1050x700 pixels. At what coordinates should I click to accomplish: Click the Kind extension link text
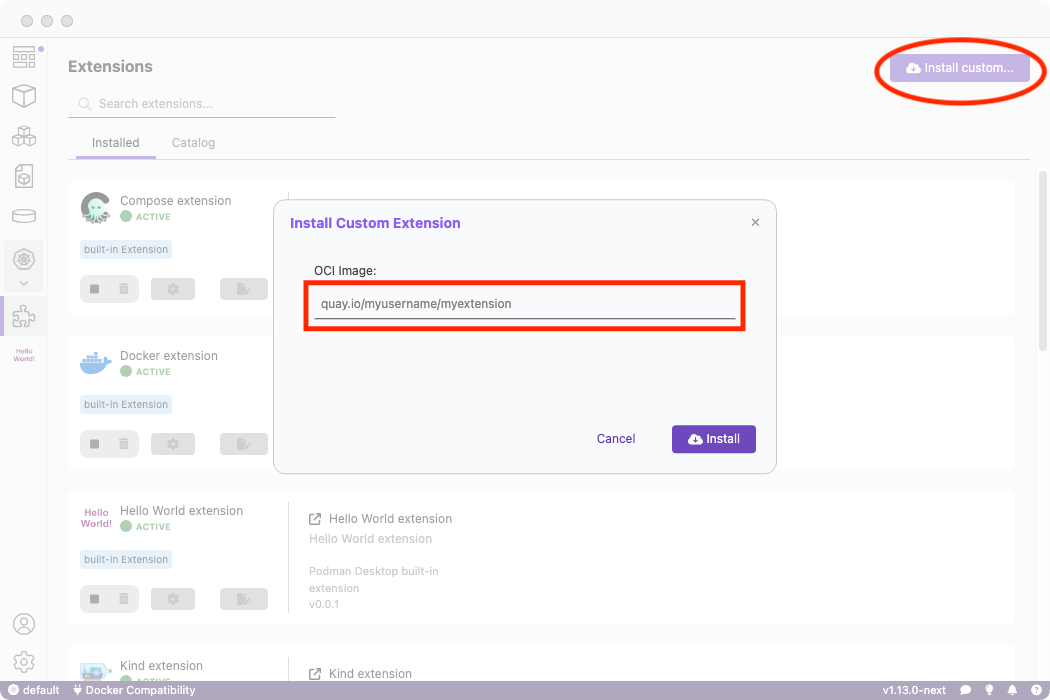[370, 674]
